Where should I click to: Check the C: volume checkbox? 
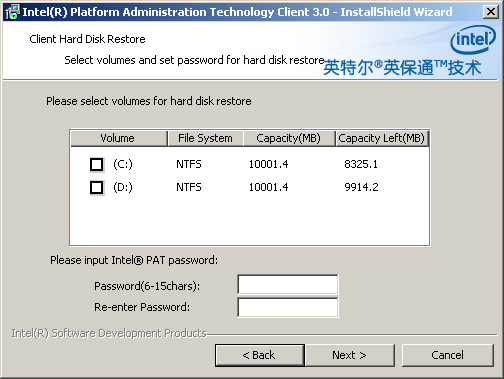pos(97,164)
